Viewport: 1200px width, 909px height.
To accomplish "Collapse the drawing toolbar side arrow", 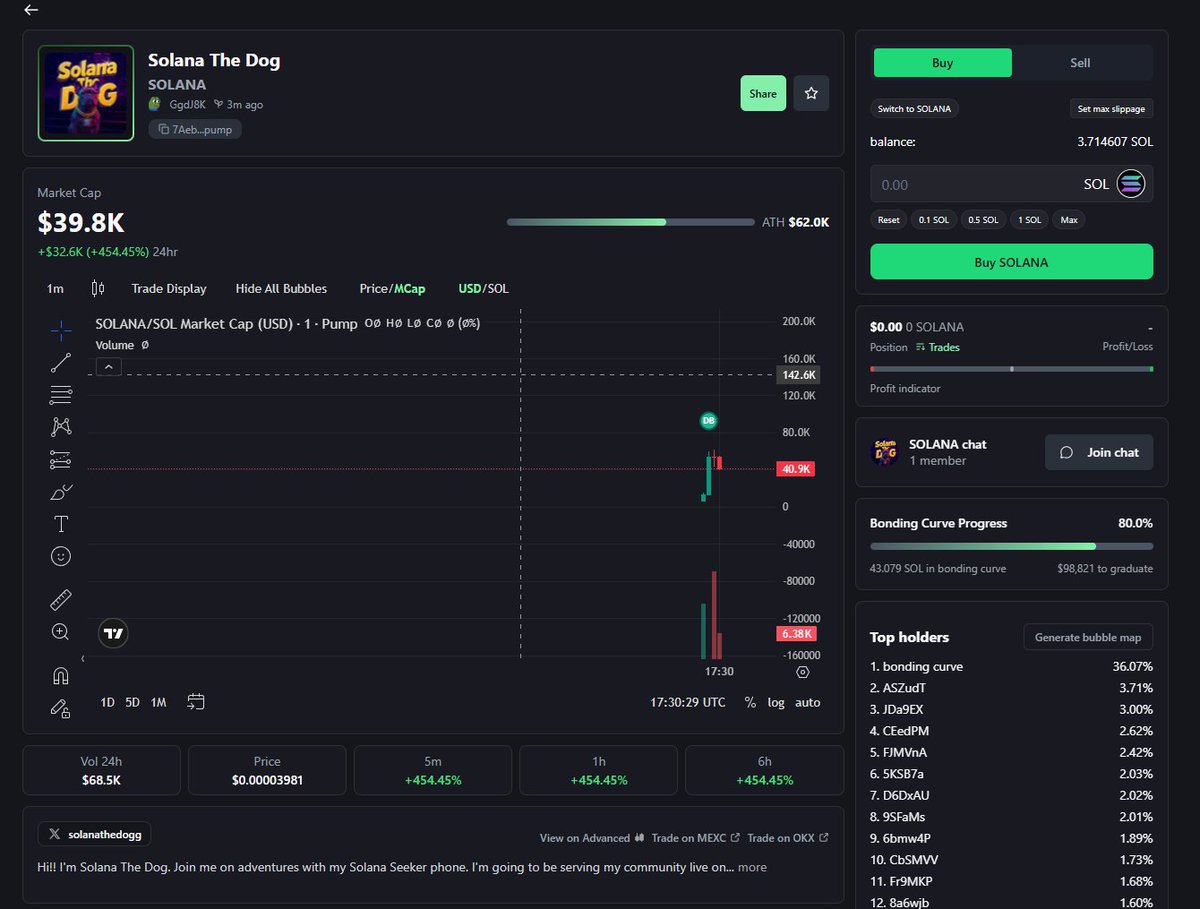I will point(82,659).
